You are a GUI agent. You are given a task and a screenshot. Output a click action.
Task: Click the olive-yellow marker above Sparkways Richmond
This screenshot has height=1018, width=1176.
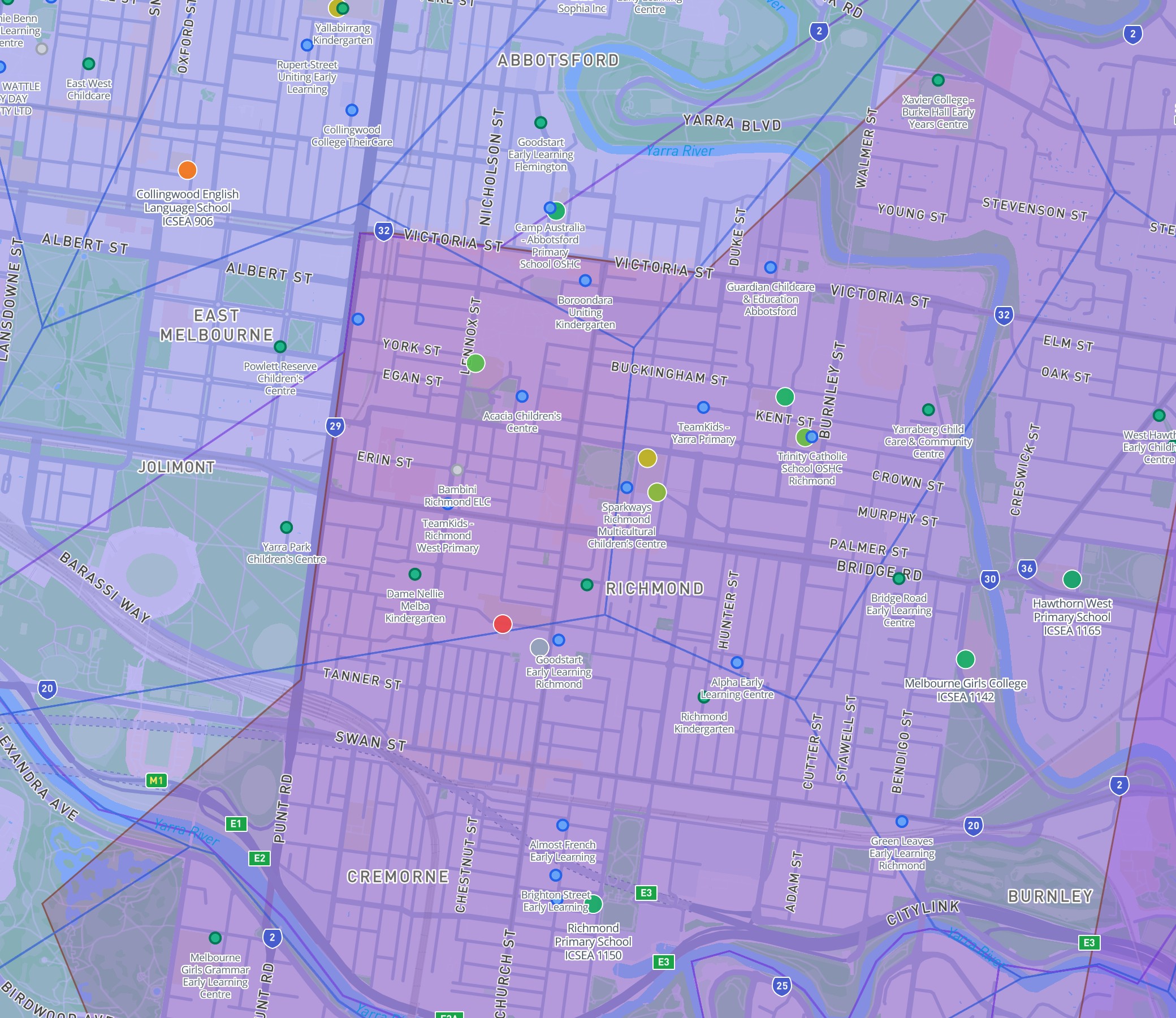pyautogui.click(x=647, y=458)
